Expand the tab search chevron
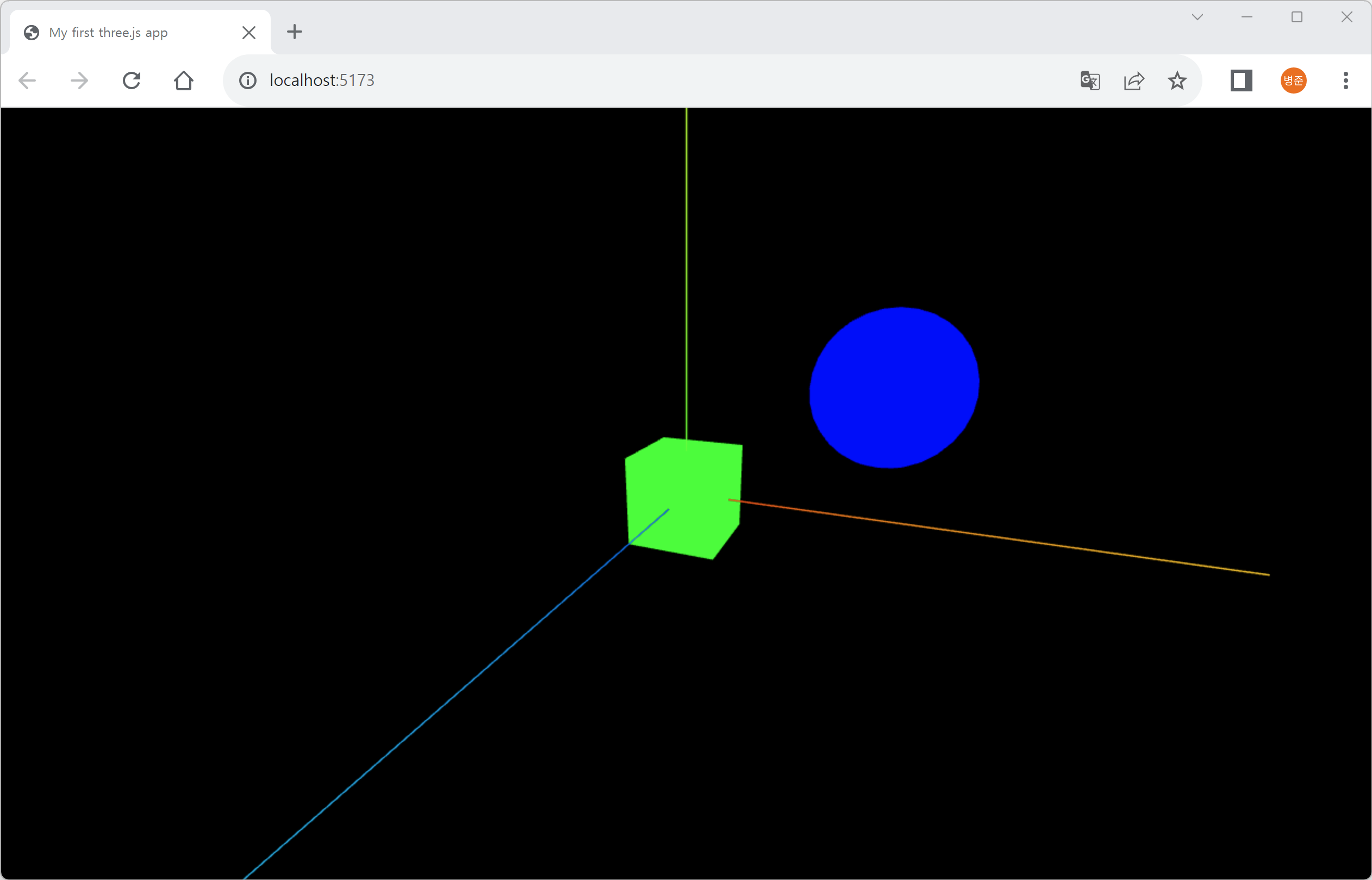Viewport: 1372px width, 880px height. (x=1198, y=17)
